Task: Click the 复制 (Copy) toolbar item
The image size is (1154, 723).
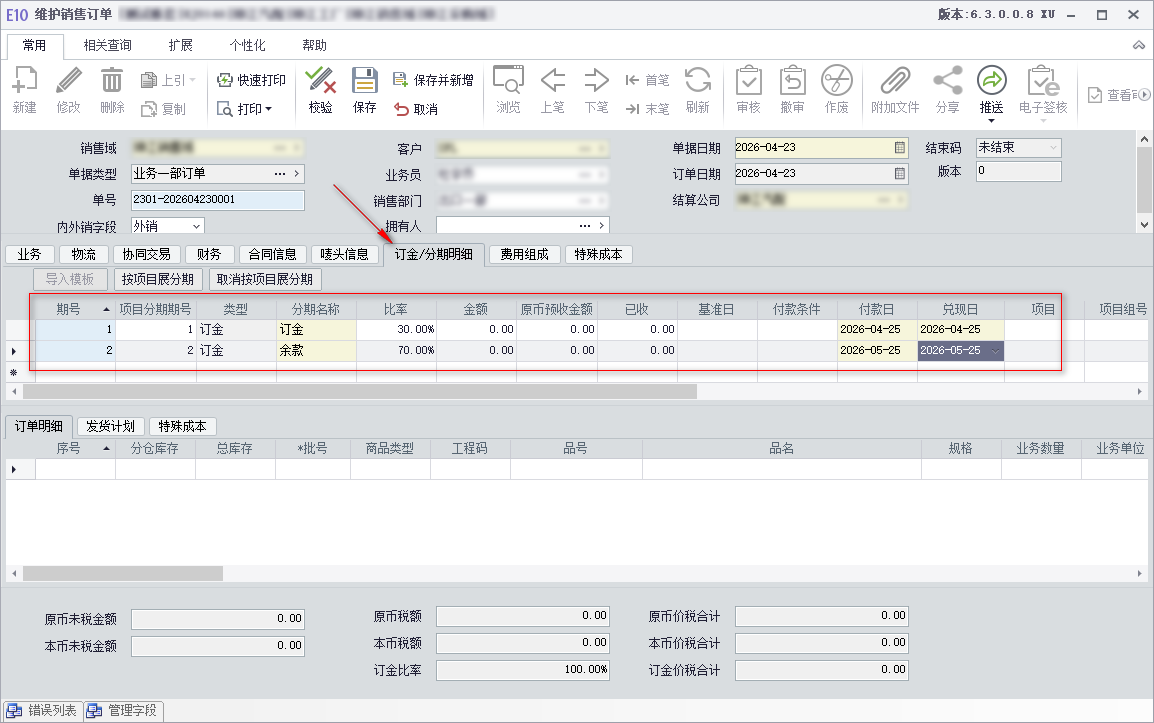Action: (x=163, y=109)
